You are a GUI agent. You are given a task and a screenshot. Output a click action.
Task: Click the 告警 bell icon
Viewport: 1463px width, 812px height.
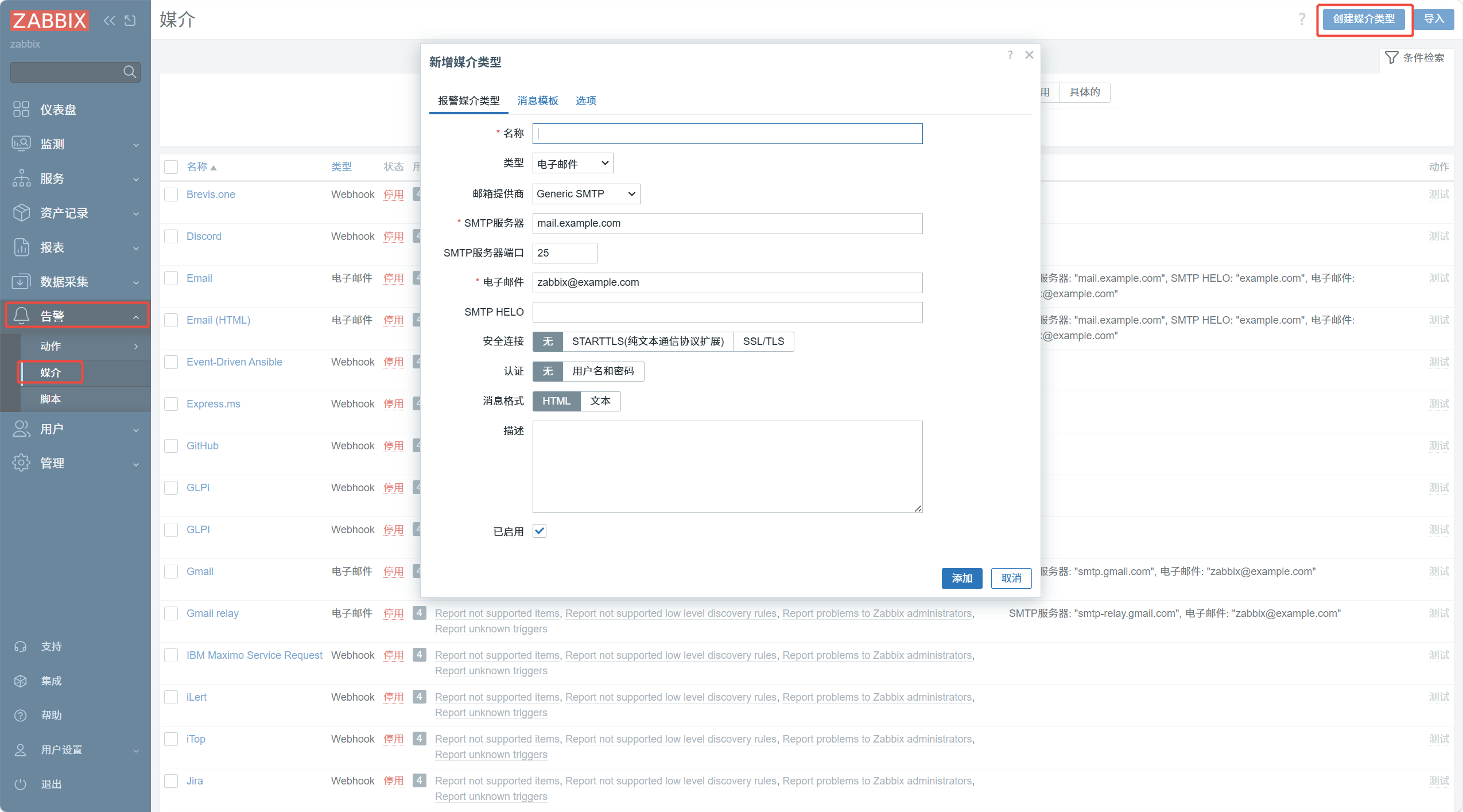21,316
